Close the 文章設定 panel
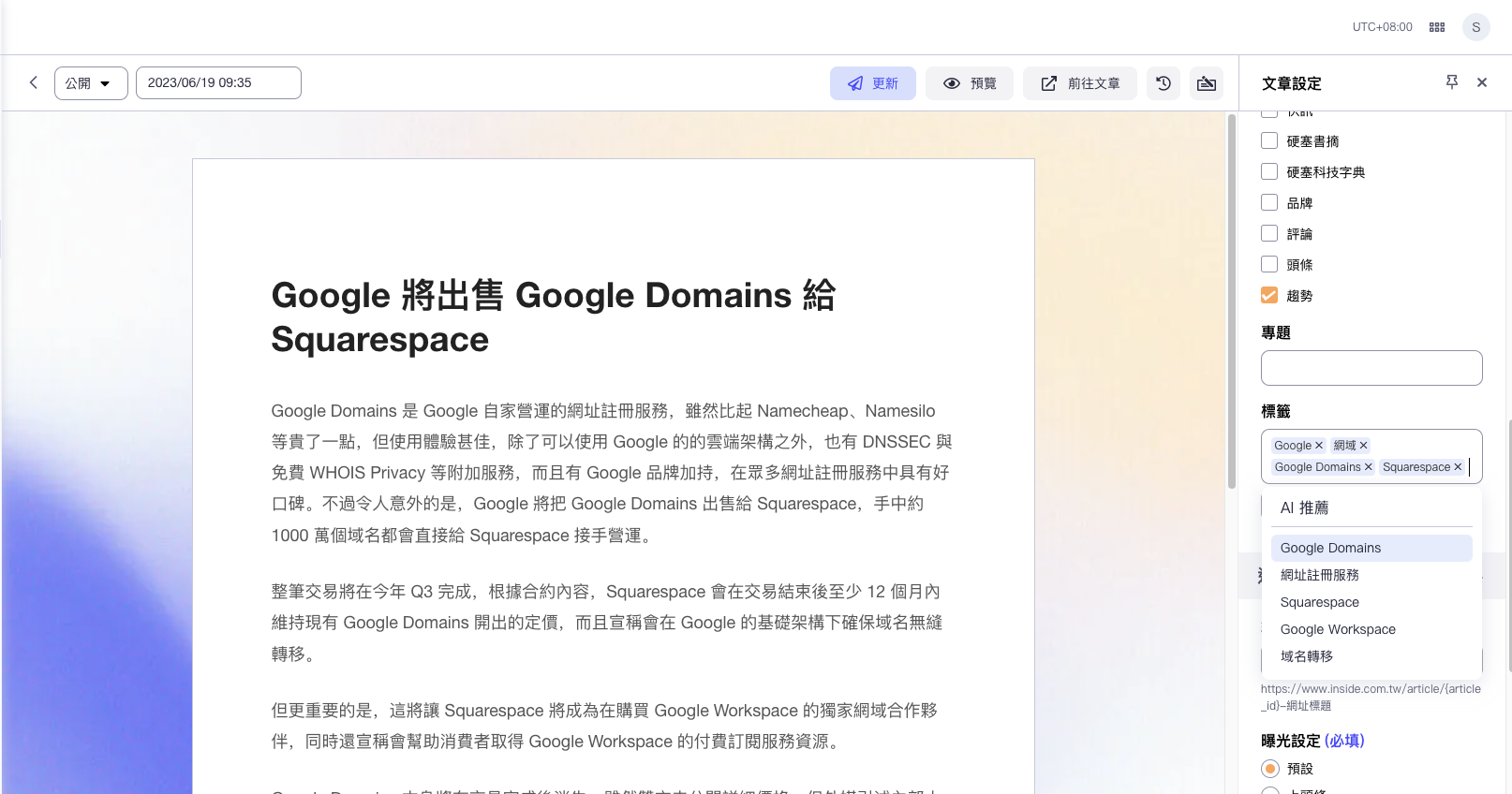The width and height of the screenshot is (1512, 794). [1482, 82]
